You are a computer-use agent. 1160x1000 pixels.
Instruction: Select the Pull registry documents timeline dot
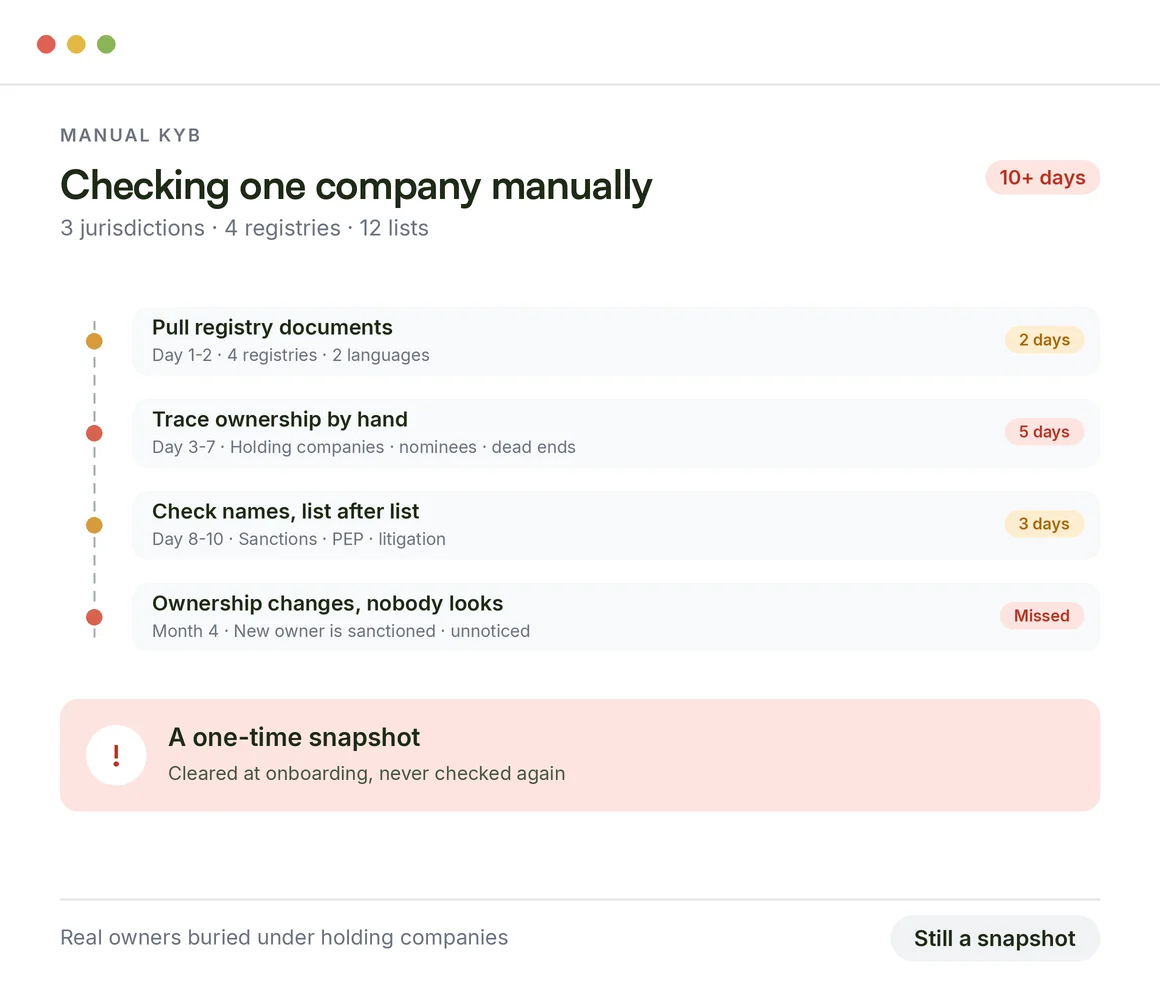click(x=94, y=341)
